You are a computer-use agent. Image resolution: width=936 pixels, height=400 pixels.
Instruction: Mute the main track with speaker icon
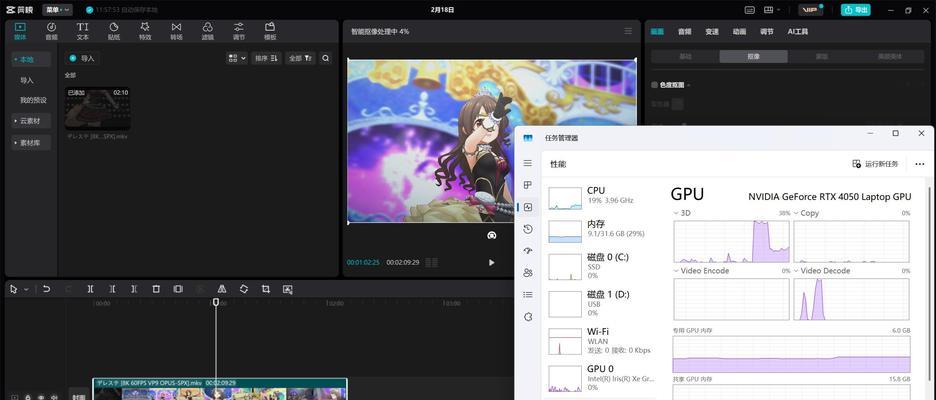coord(54,397)
